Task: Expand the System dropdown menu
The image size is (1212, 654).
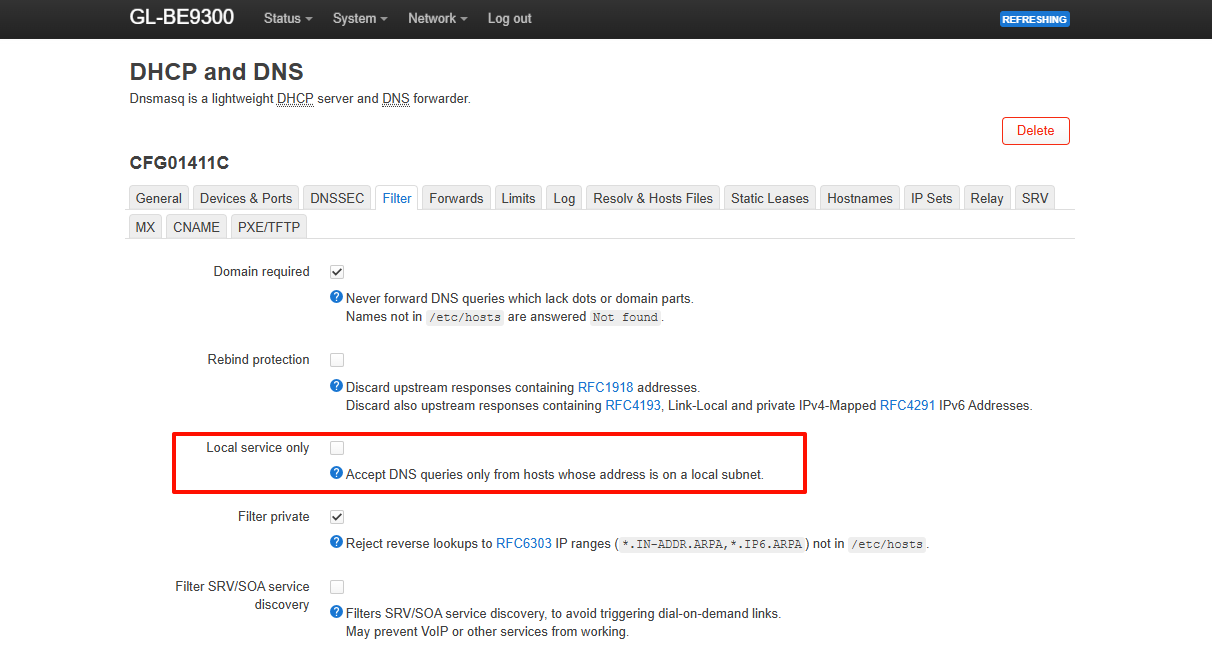Action: point(360,19)
